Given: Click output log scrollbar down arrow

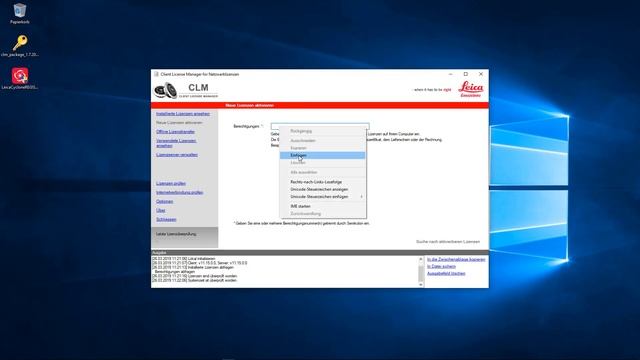Looking at the screenshot, I should [x=421, y=284].
